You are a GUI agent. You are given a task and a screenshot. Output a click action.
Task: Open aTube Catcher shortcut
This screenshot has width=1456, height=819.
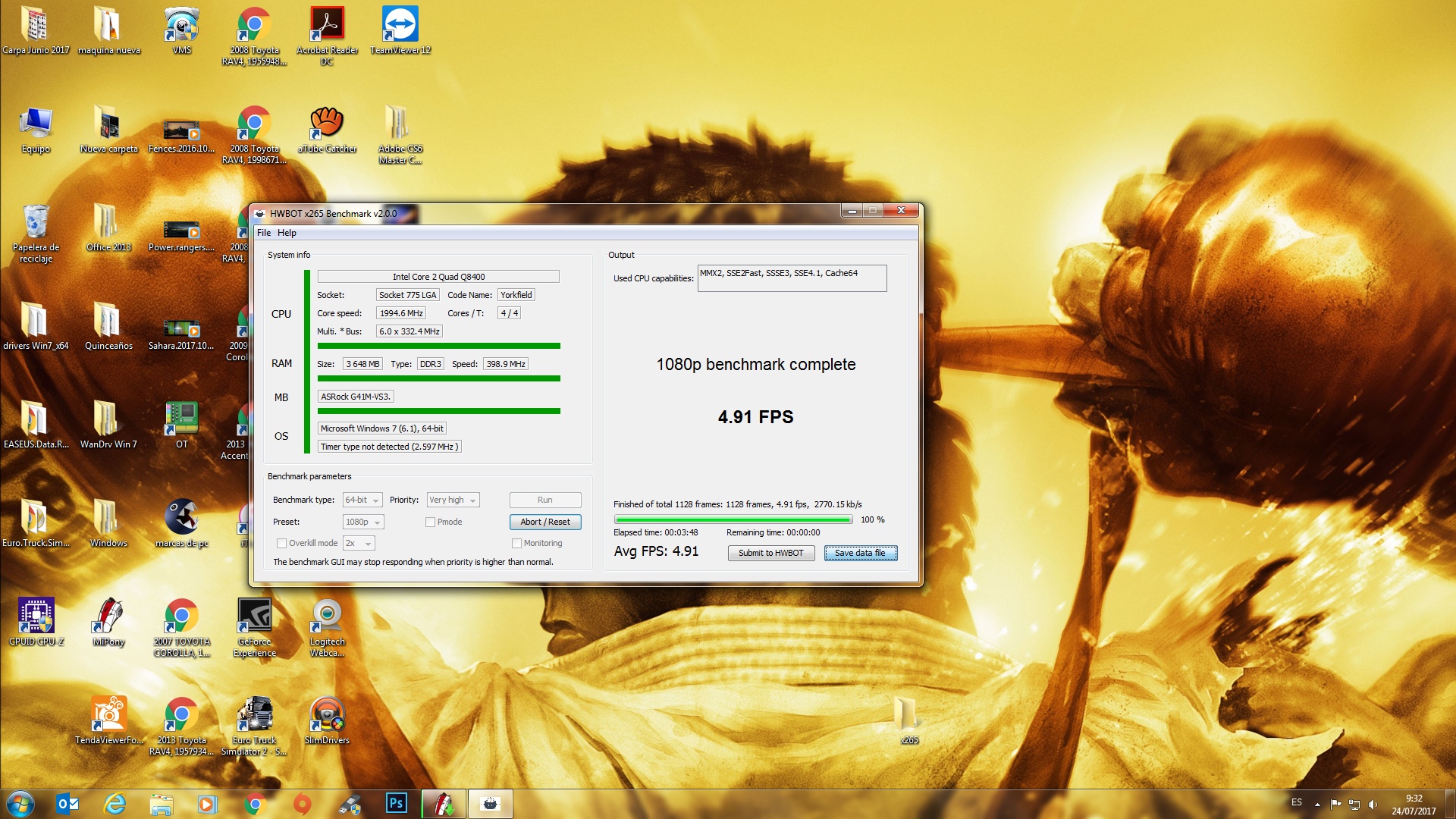(327, 130)
